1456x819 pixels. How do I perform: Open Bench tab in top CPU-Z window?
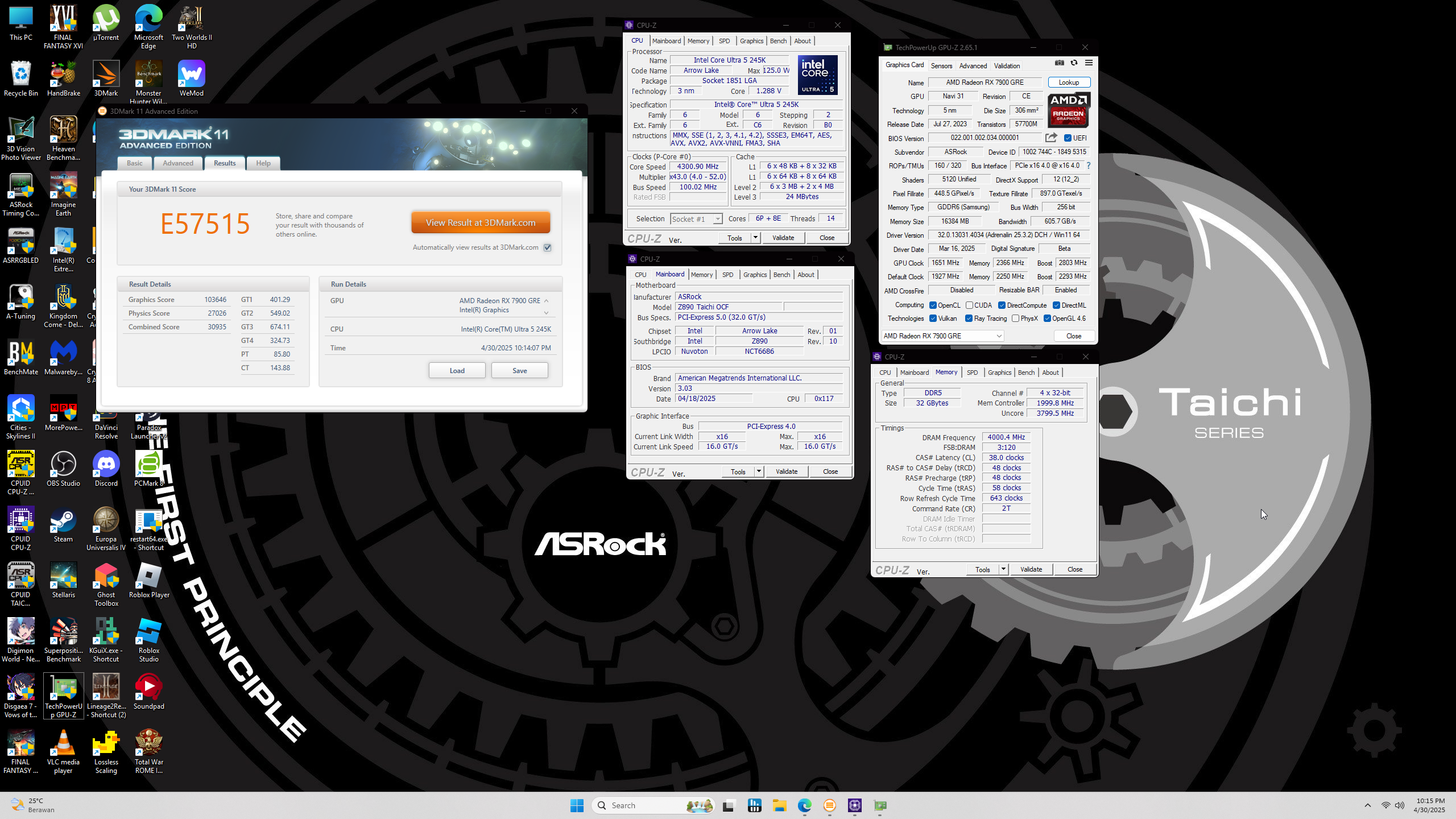[x=779, y=41]
